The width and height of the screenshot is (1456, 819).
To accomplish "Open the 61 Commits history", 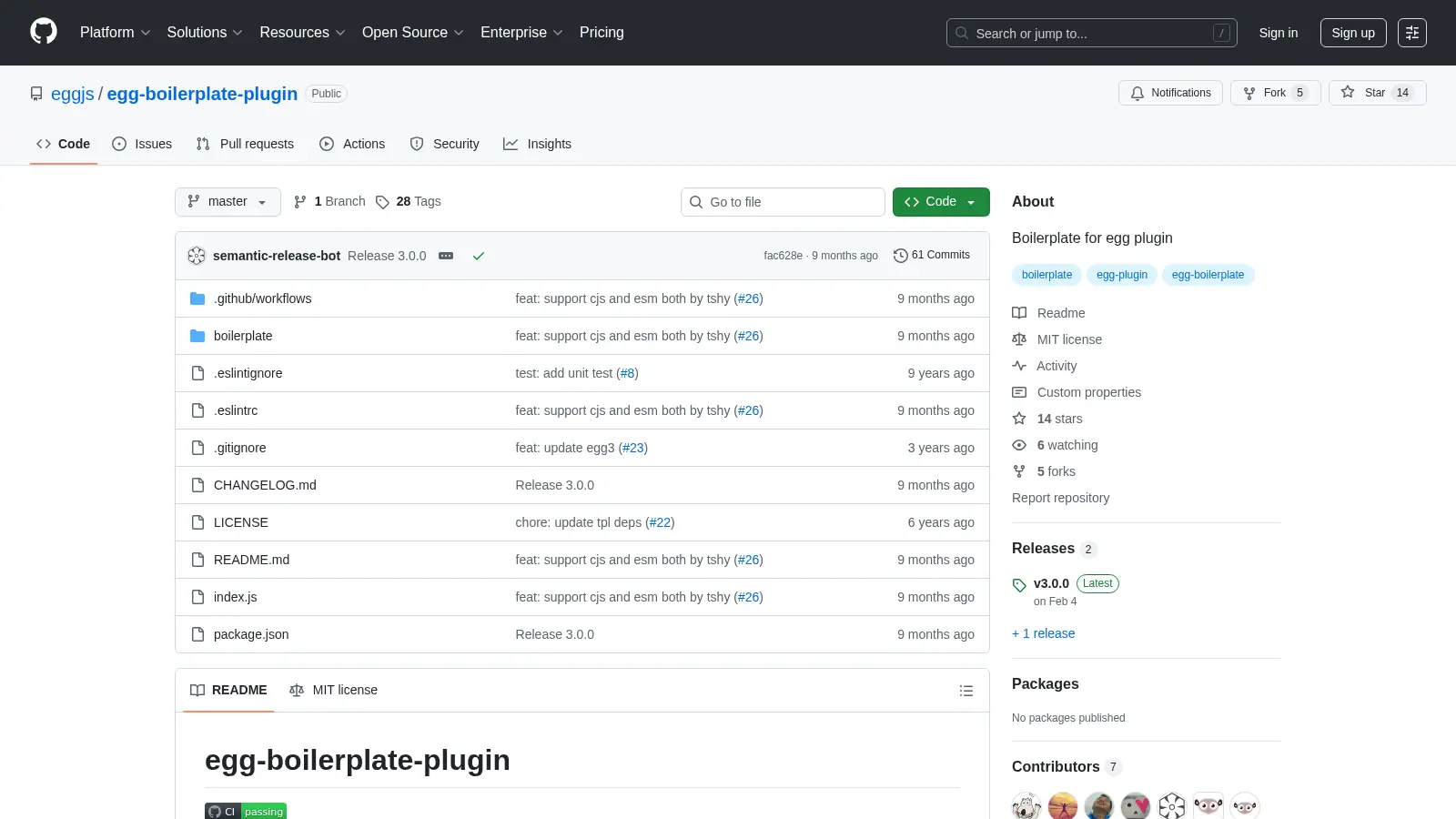I will [x=932, y=255].
